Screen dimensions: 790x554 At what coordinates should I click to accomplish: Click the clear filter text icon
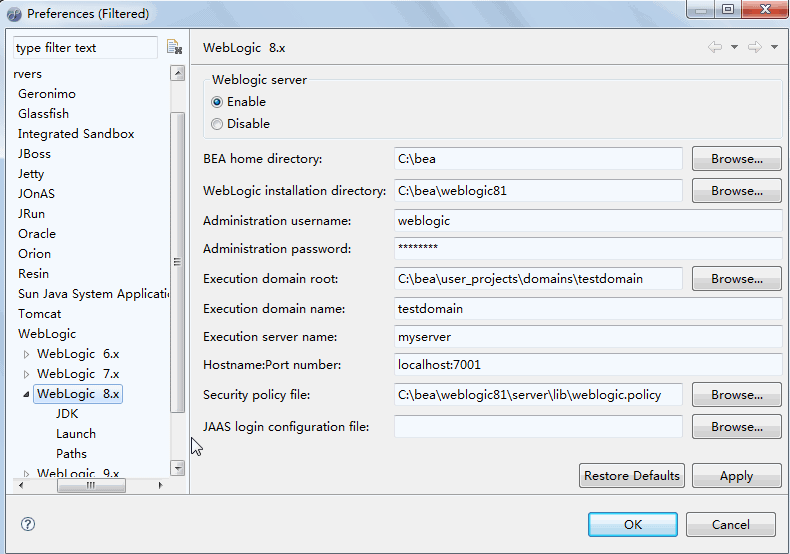[174, 48]
